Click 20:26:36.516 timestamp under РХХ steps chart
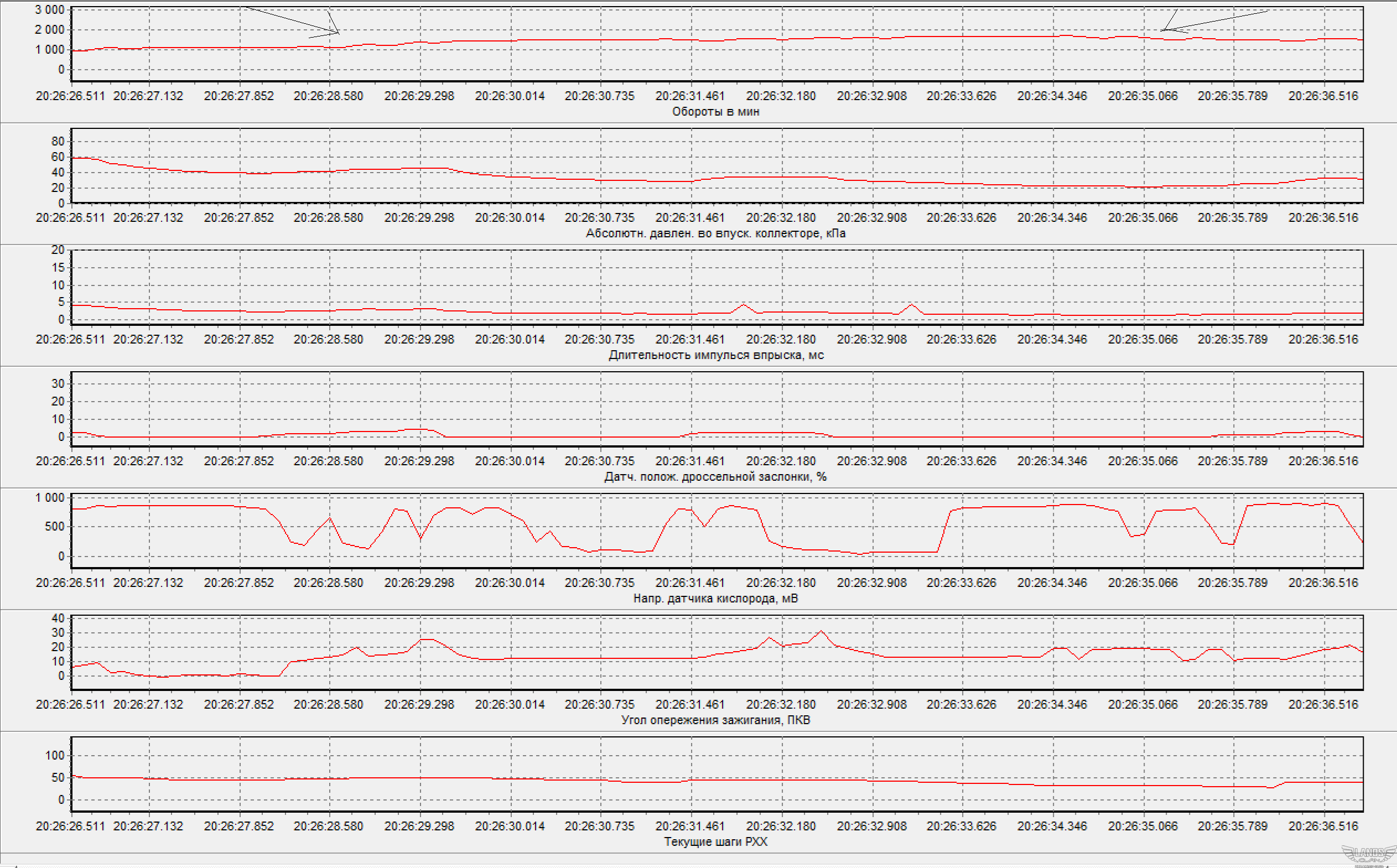 pyautogui.click(x=1323, y=826)
